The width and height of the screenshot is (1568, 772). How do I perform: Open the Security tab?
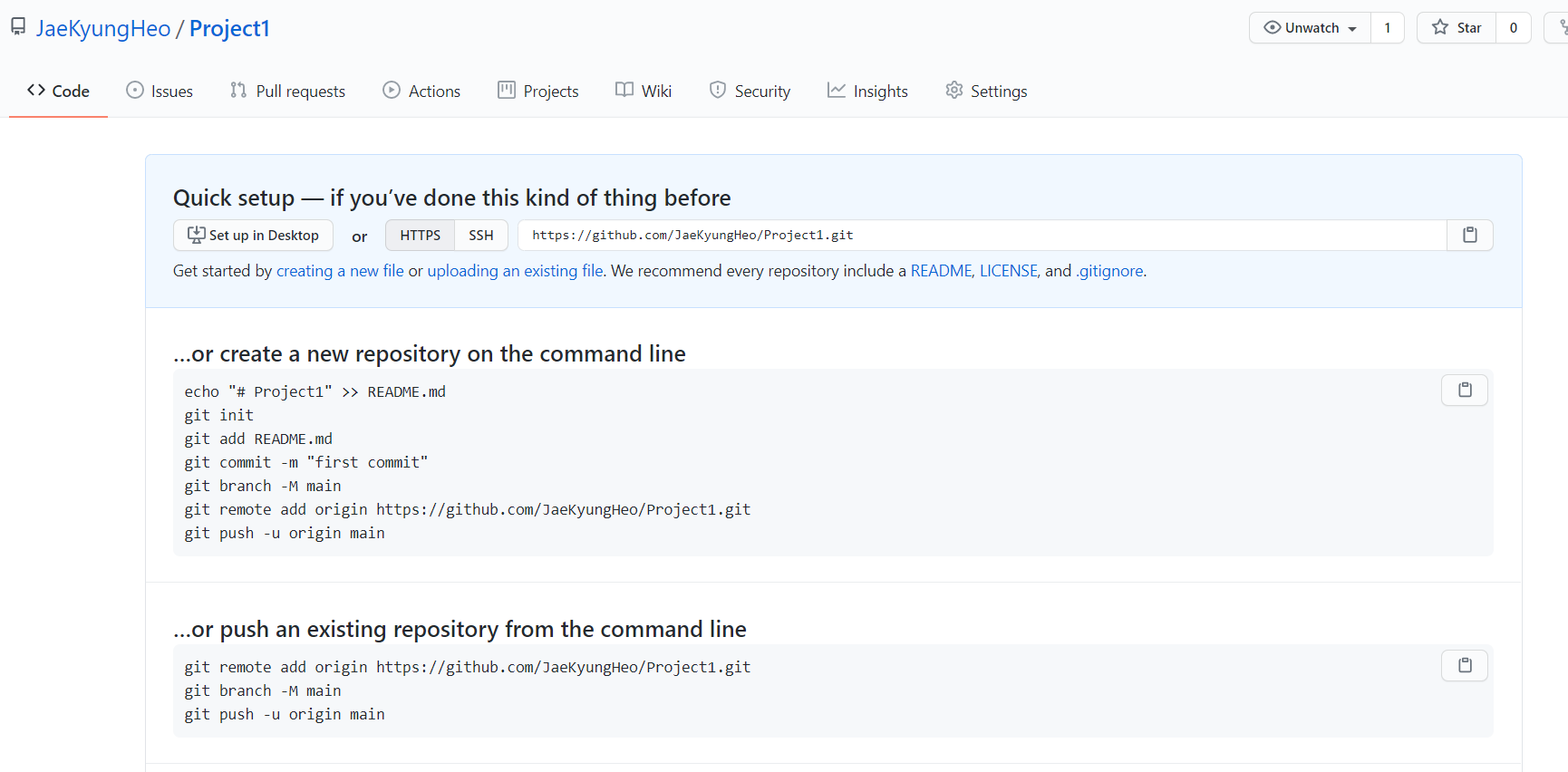[x=750, y=91]
